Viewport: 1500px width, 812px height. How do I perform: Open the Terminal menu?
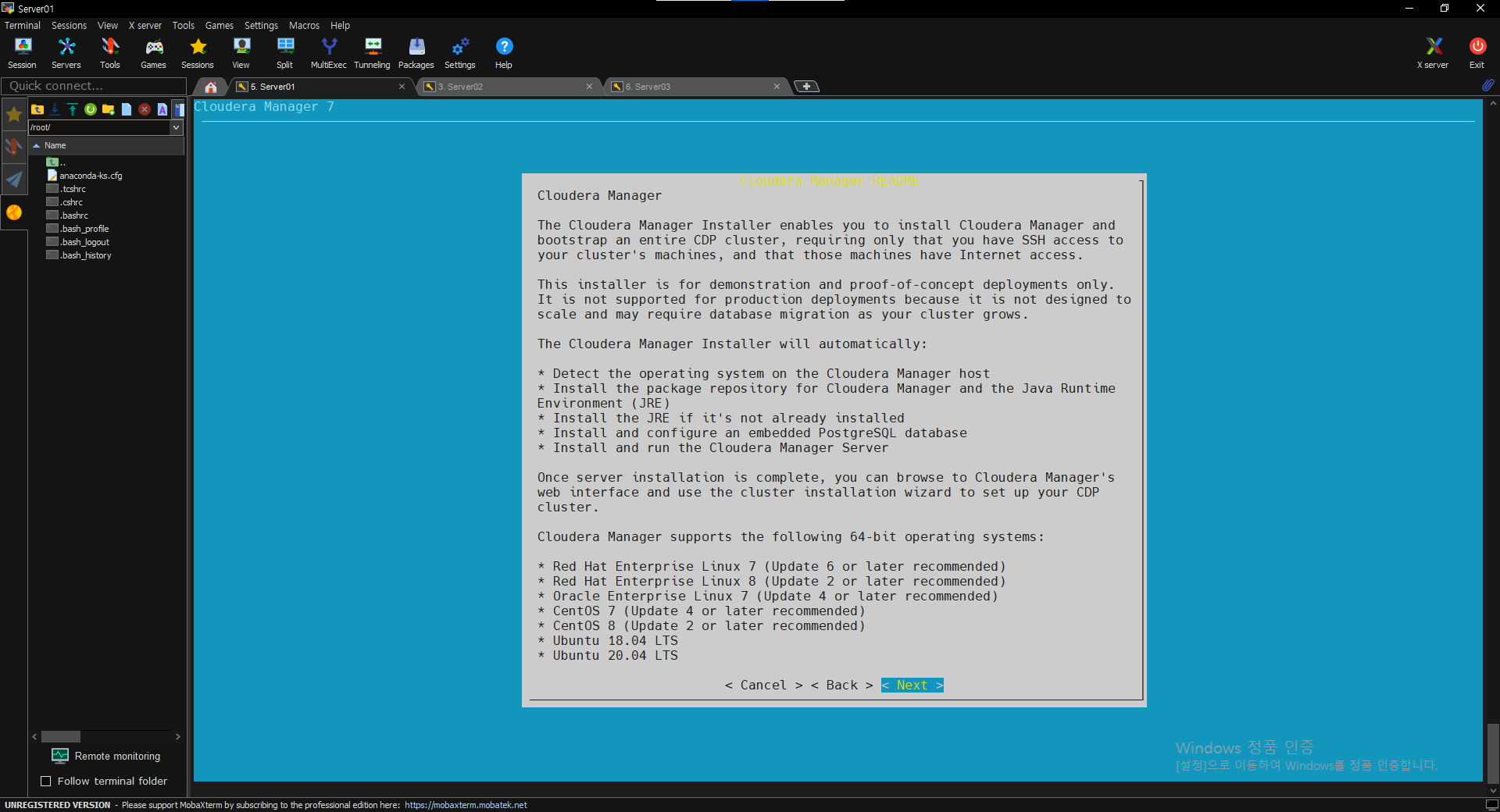(x=22, y=26)
